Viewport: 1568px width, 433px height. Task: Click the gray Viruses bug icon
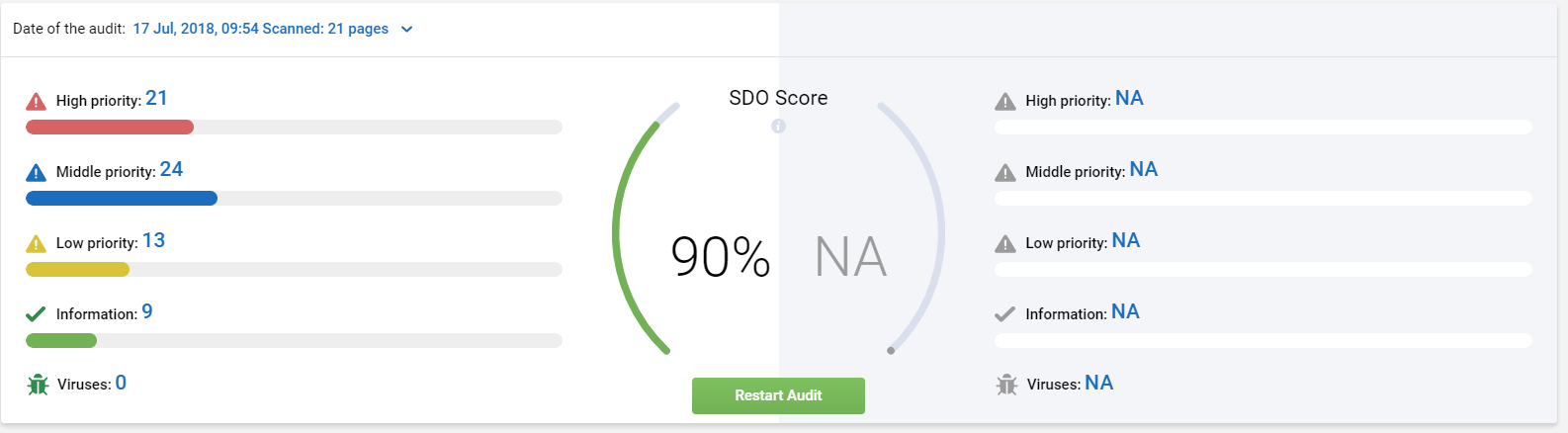1006,385
